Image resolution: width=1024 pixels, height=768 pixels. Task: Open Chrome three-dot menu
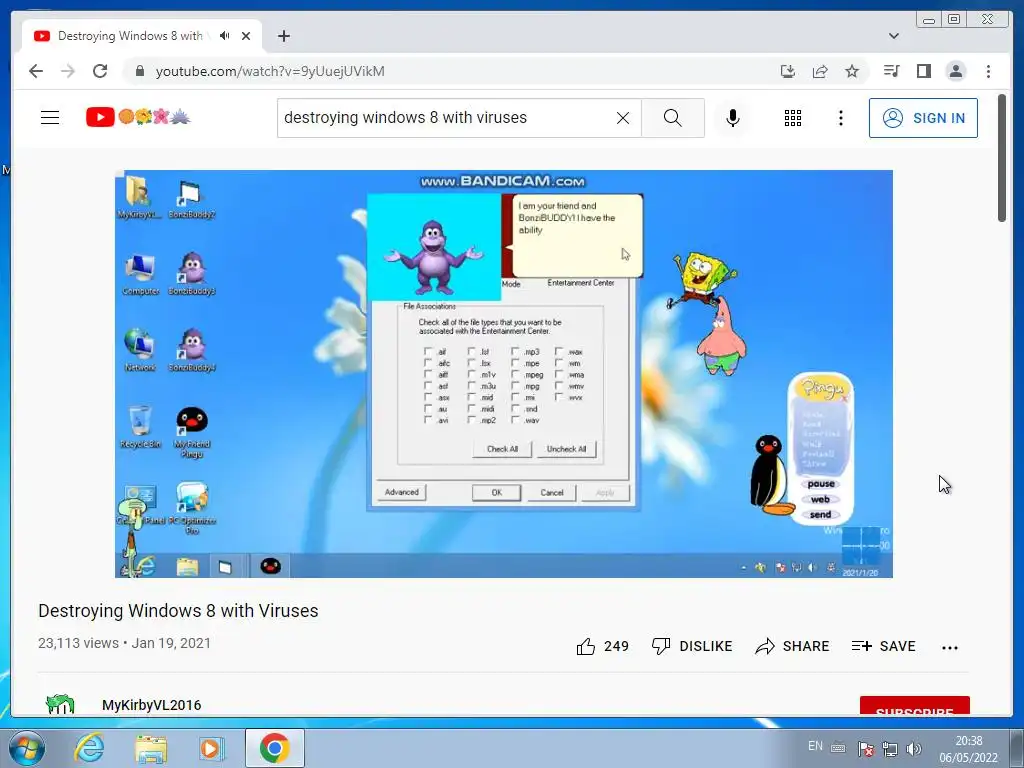tap(988, 71)
